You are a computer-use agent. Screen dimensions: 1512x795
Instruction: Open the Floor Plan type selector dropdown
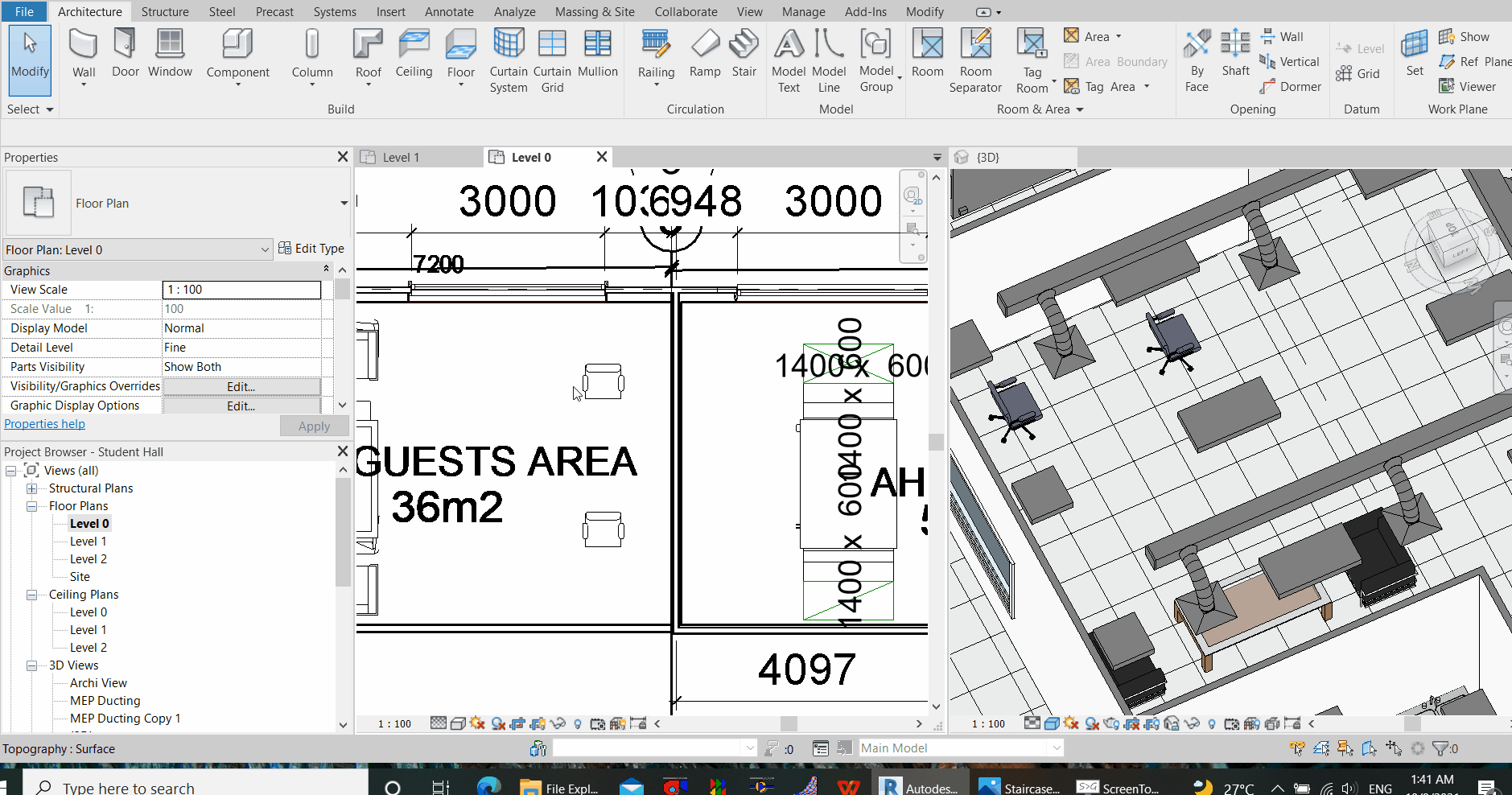[344, 204]
